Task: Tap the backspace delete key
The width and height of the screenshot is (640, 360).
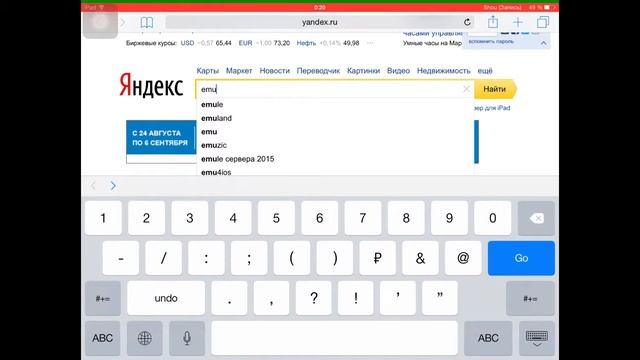Action: click(x=536, y=218)
